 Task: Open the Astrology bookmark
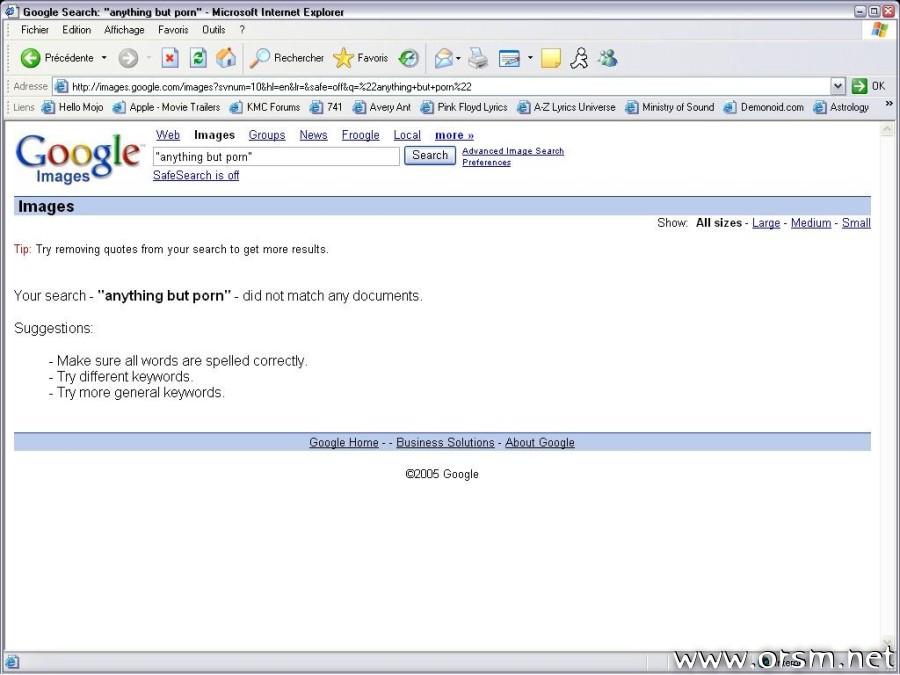(841, 107)
